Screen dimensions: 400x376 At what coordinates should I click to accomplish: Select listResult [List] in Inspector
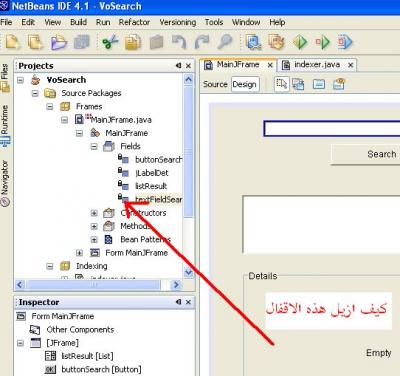click(87, 356)
